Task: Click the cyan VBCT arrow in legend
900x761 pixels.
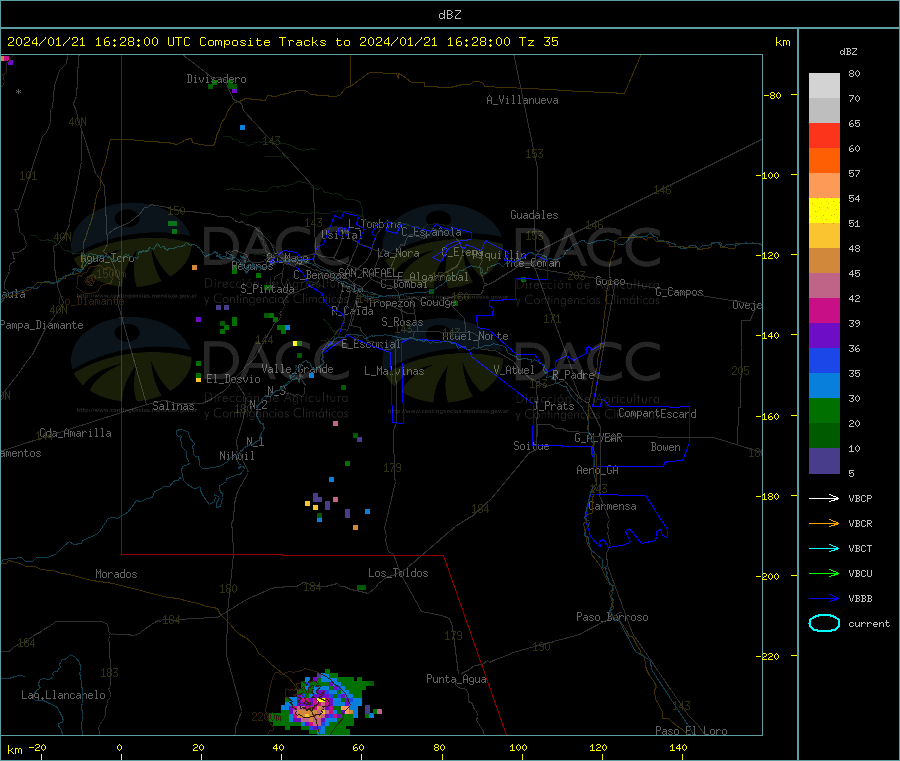Action: pyautogui.click(x=824, y=548)
